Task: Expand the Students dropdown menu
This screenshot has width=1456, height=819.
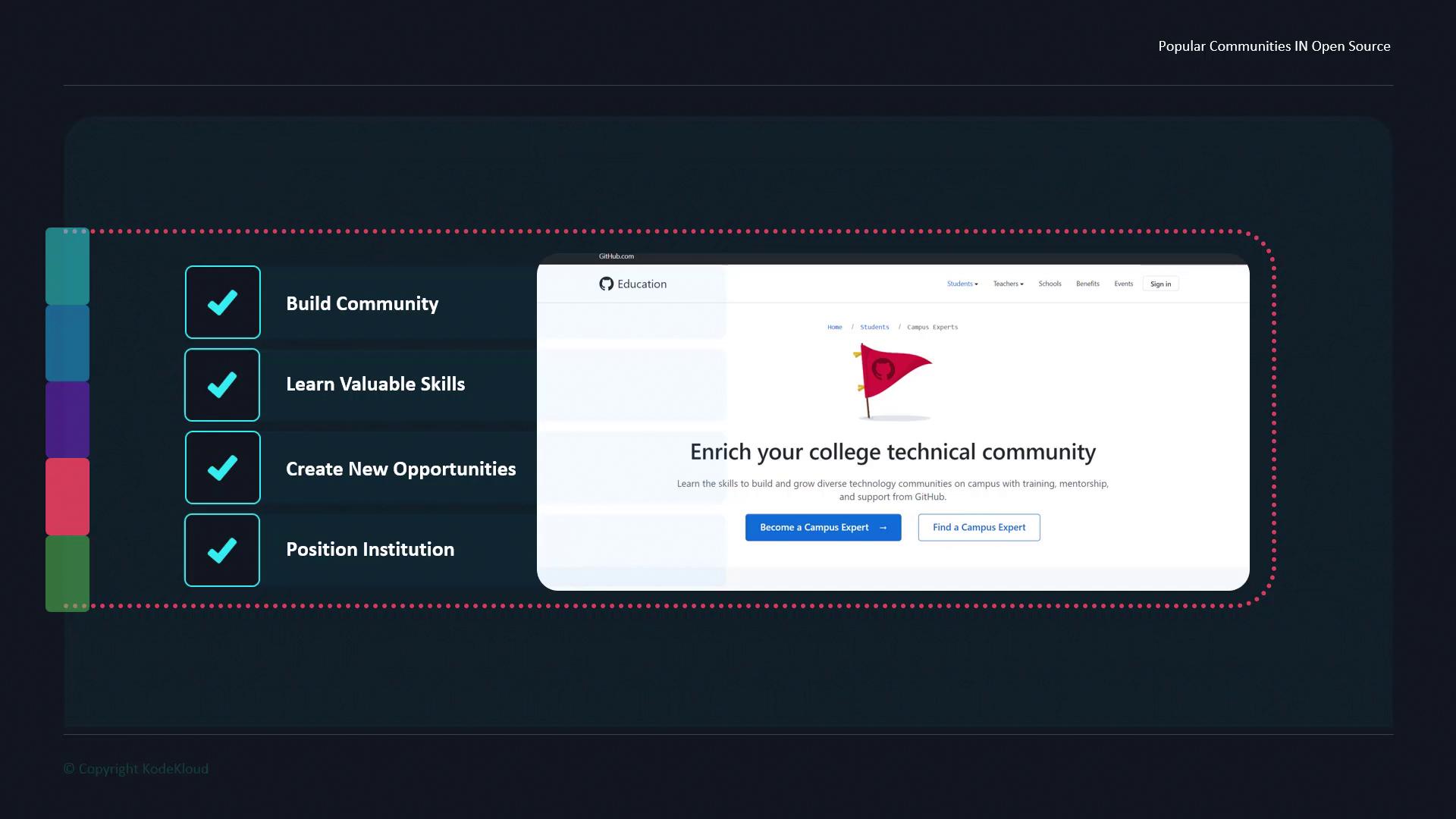Action: point(962,284)
